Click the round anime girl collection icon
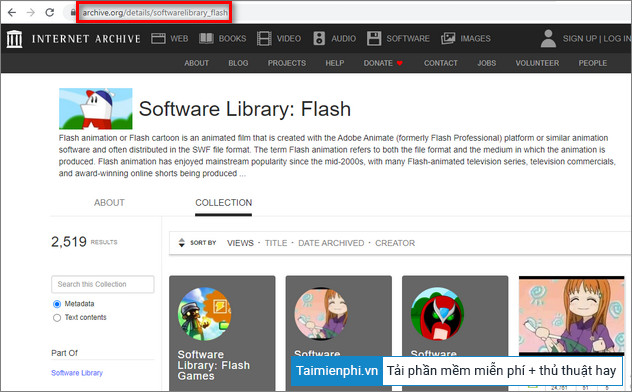The height and width of the screenshot is (392, 632). tap(321, 314)
